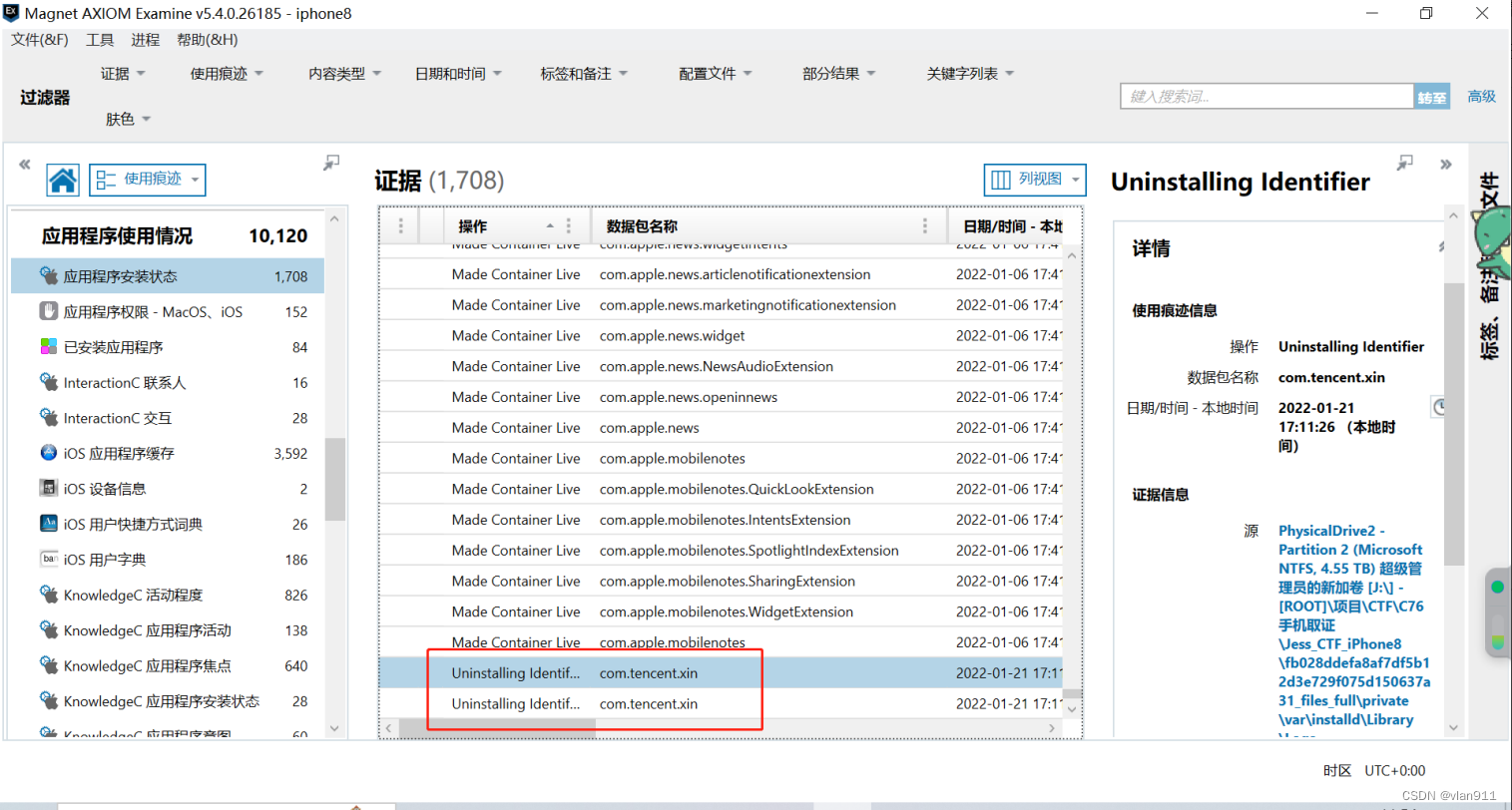
Task: Select iOS 应用程序缓存 App Store icon
Action: point(48,453)
